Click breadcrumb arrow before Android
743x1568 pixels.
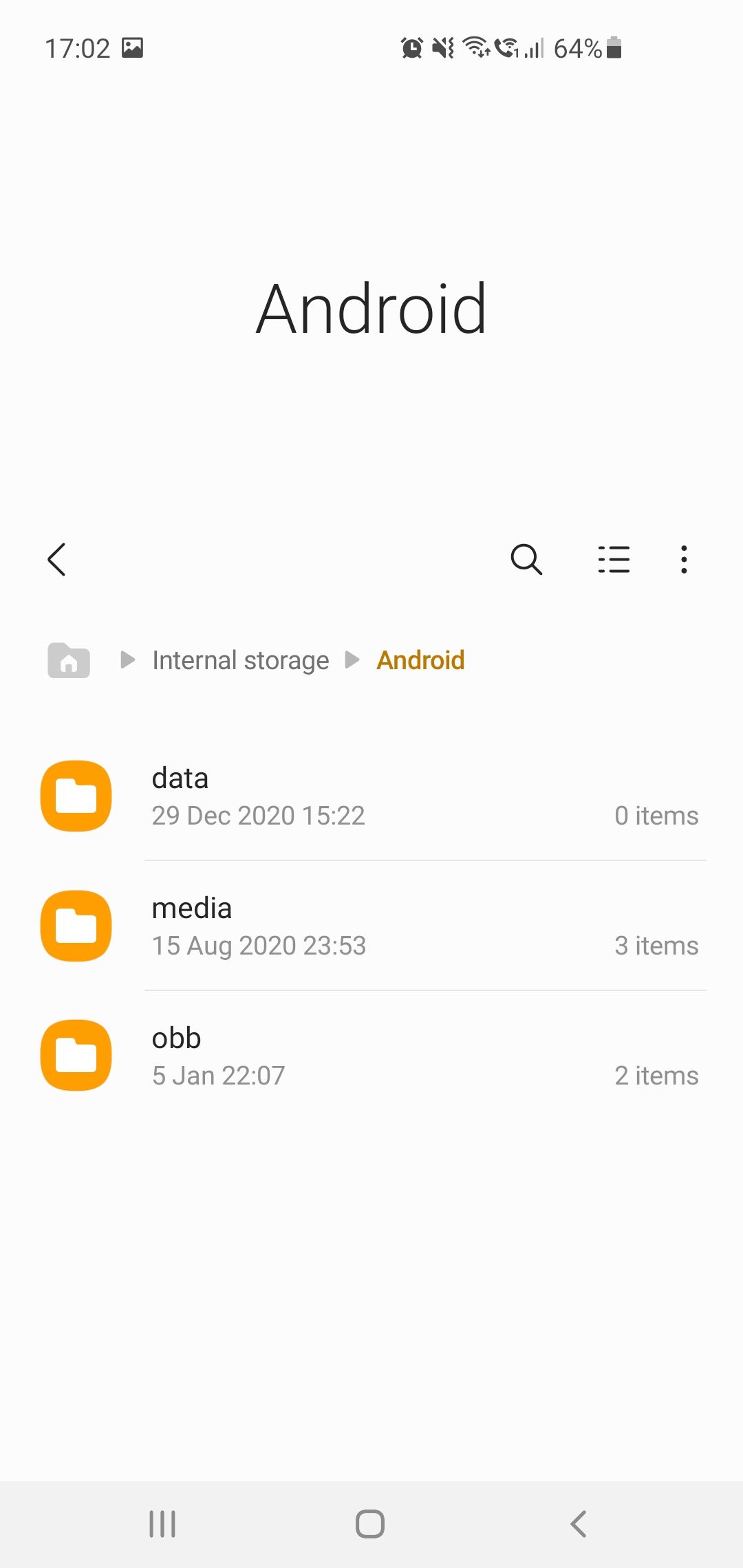(352, 660)
